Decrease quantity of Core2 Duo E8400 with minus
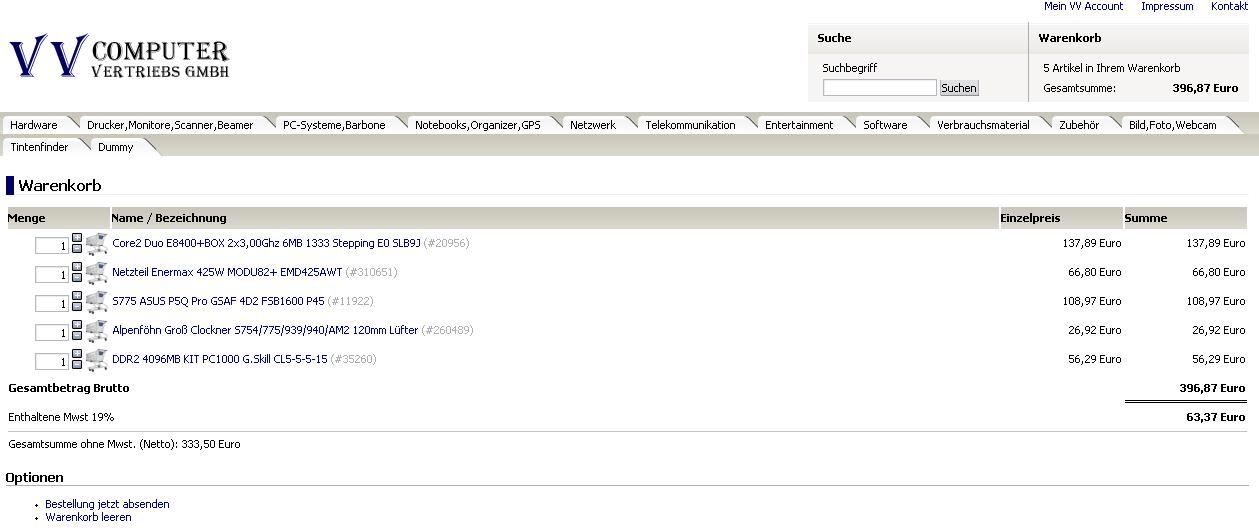 (x=77, y=249)
